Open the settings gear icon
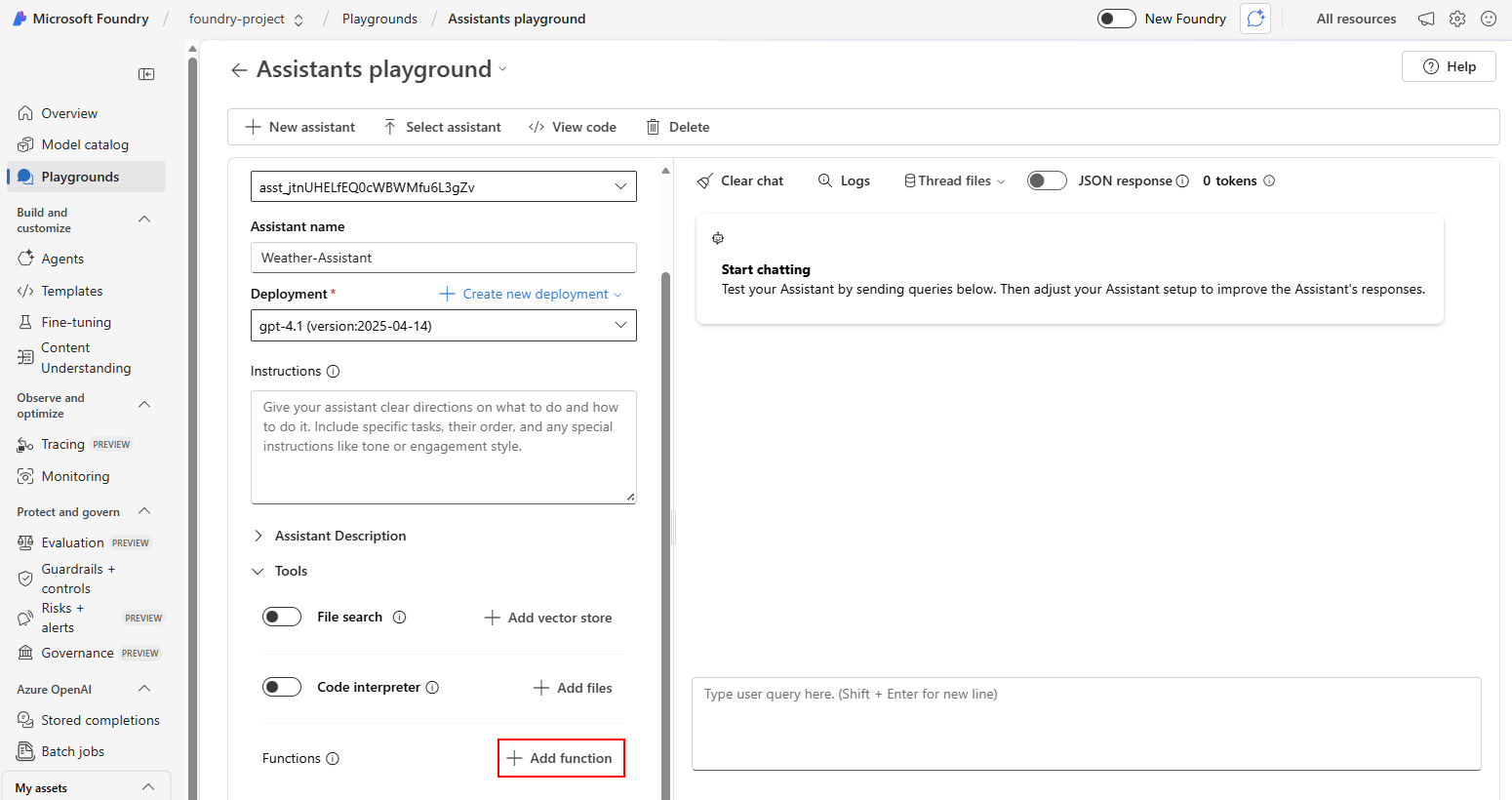Screen dimensions: 1512x800 coord(1457,19)
